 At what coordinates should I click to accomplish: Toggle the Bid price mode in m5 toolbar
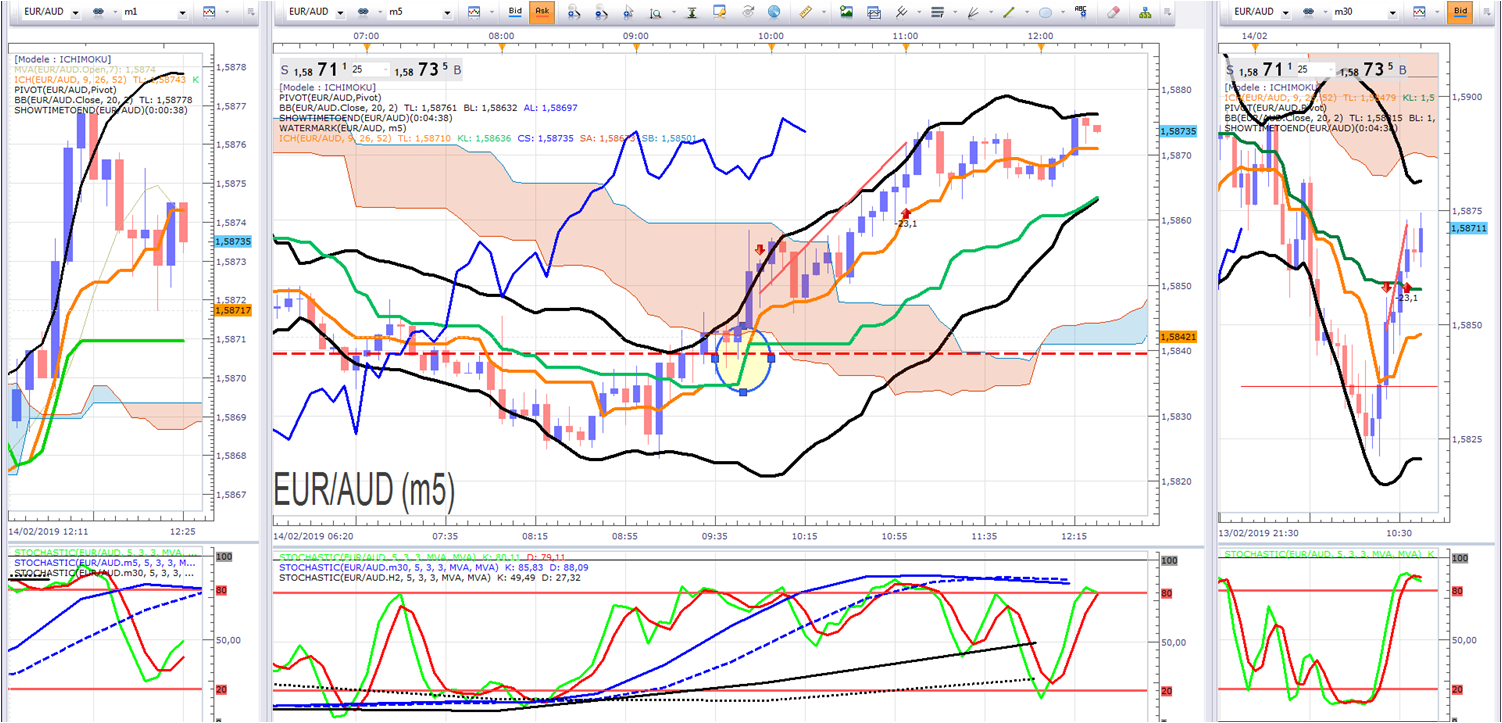point(515,12)
